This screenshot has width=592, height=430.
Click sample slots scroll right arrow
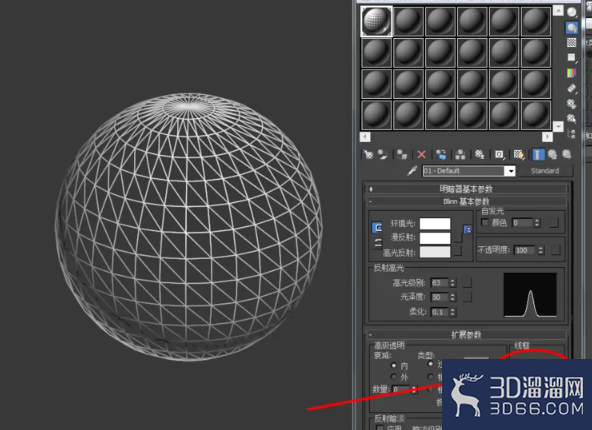pos(547,137)
